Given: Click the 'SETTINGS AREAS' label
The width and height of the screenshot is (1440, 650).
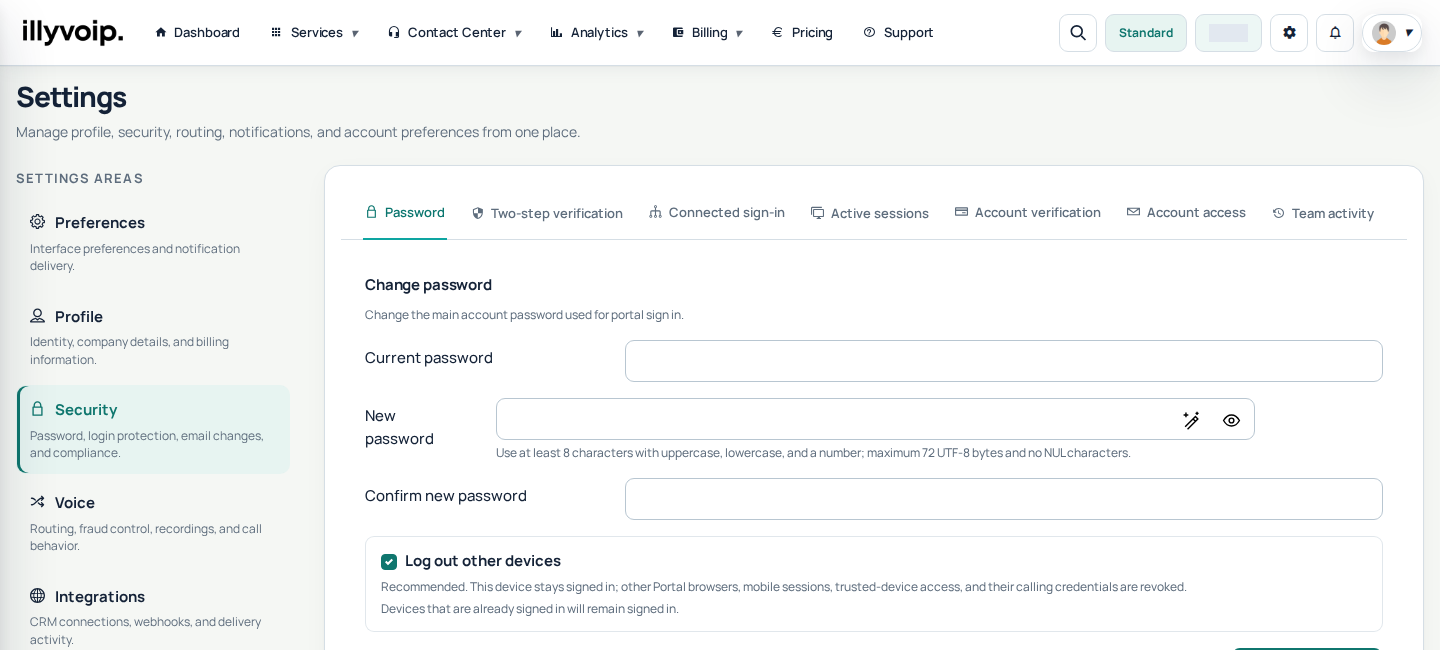Looking at the screenshot, I should (x=80, y=178).
